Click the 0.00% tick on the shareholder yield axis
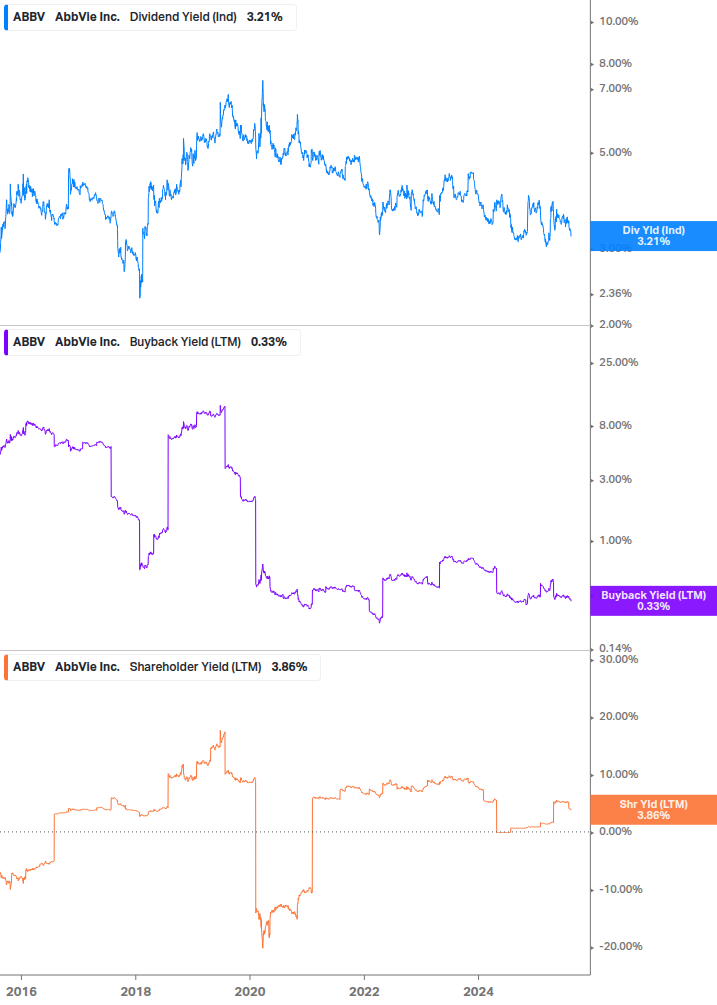The width and height of the screenshot is (717, 1005). click(x=615, y=831)
